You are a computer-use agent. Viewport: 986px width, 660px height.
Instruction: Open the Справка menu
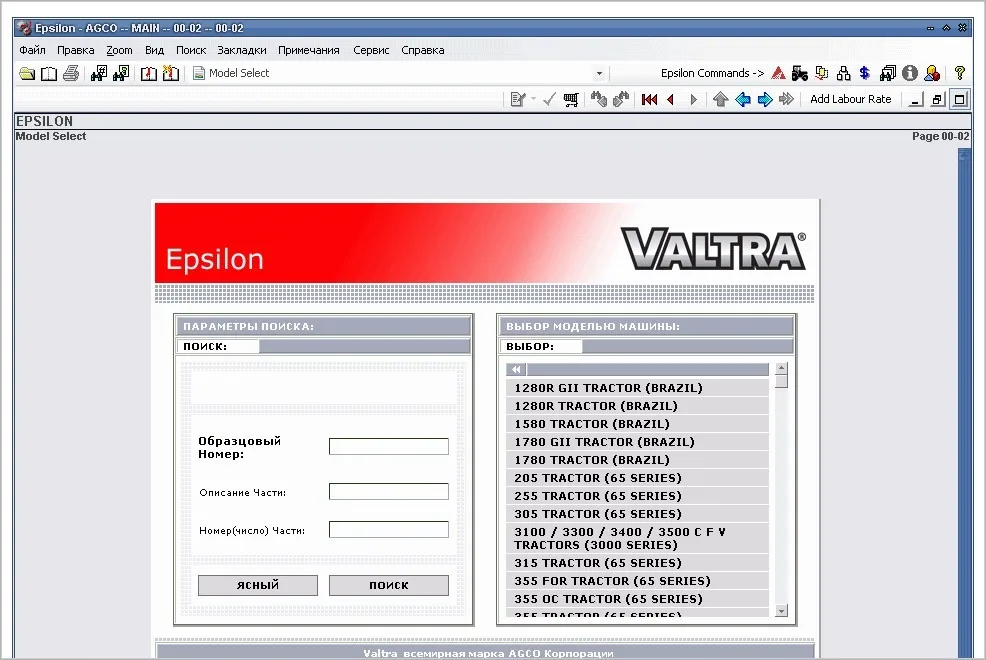click(x=423, y=50)
